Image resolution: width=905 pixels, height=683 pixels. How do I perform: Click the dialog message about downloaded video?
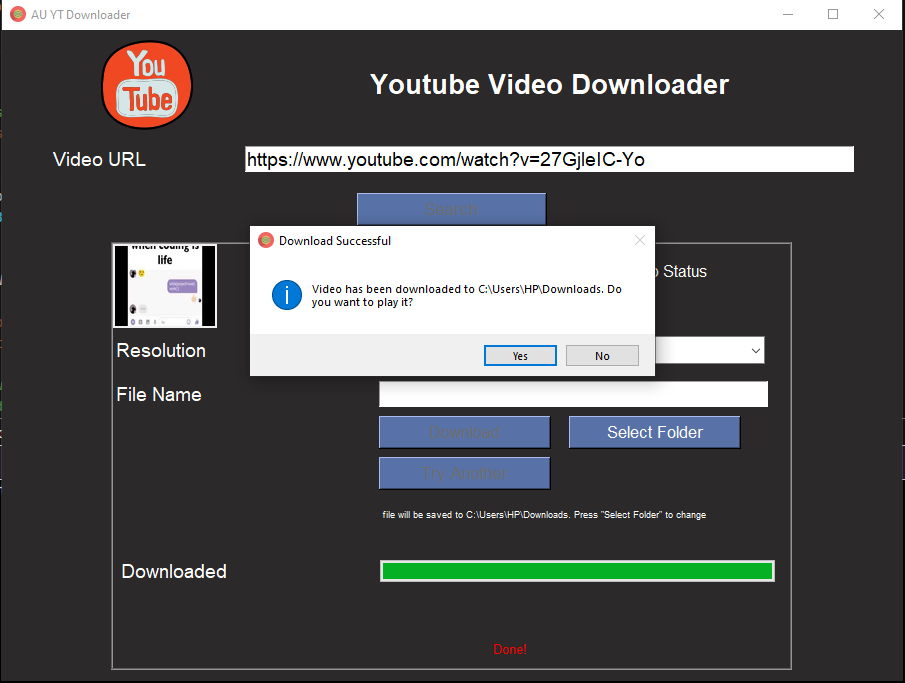(x=466, y=296)
